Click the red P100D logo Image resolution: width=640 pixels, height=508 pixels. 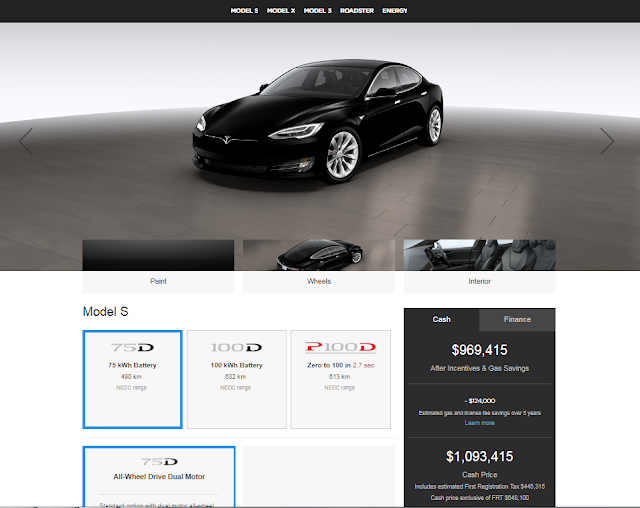pos(340,347)
